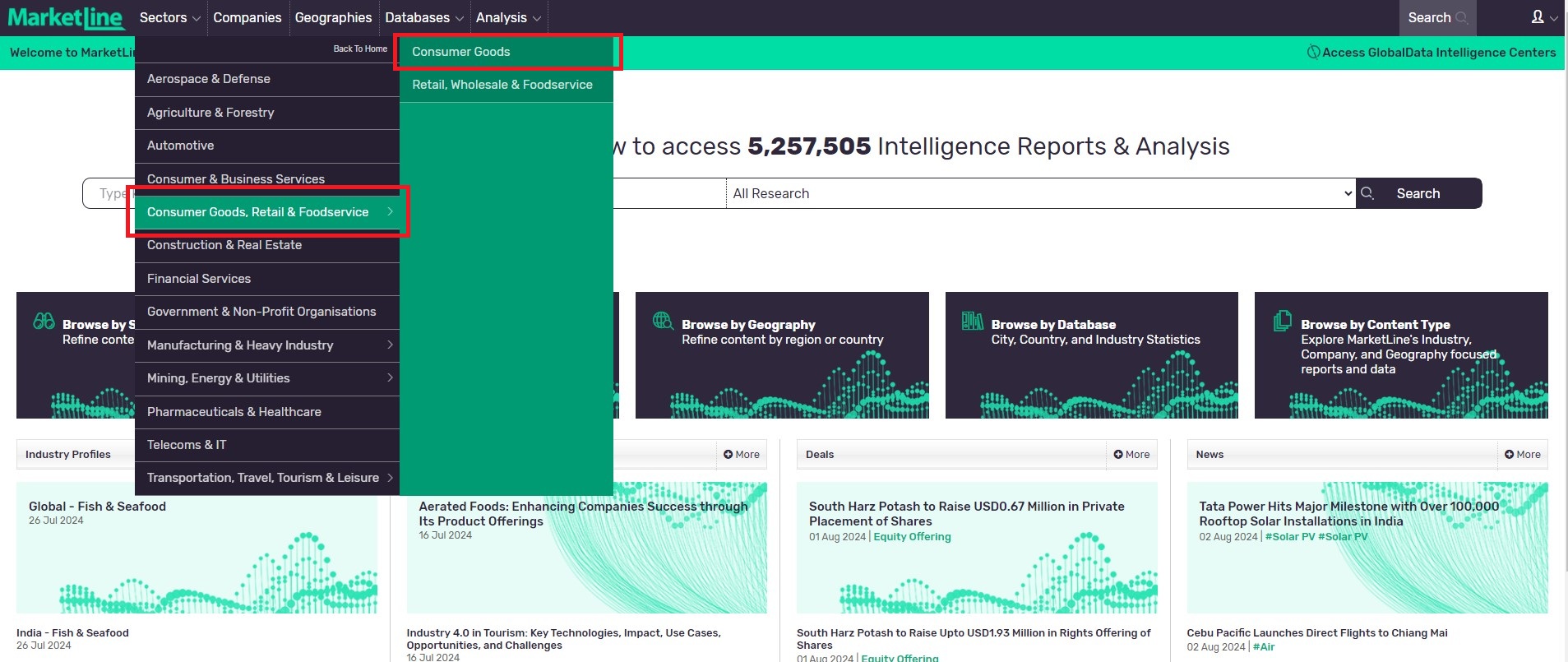This screenshot has width=1568, height=662.
Task: Open the Databases menu
Action: tap(423, 18)
